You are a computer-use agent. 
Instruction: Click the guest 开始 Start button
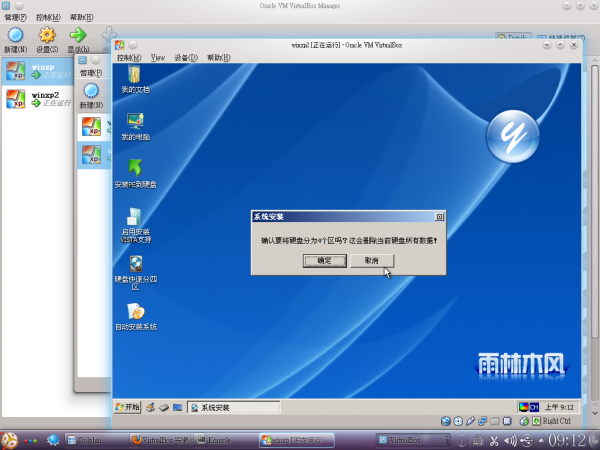[x=127, y=407]
